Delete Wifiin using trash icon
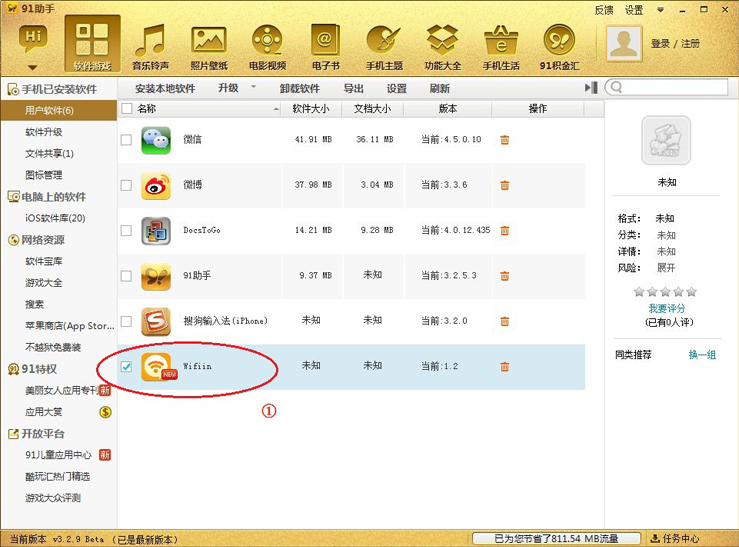 [504, 367]
